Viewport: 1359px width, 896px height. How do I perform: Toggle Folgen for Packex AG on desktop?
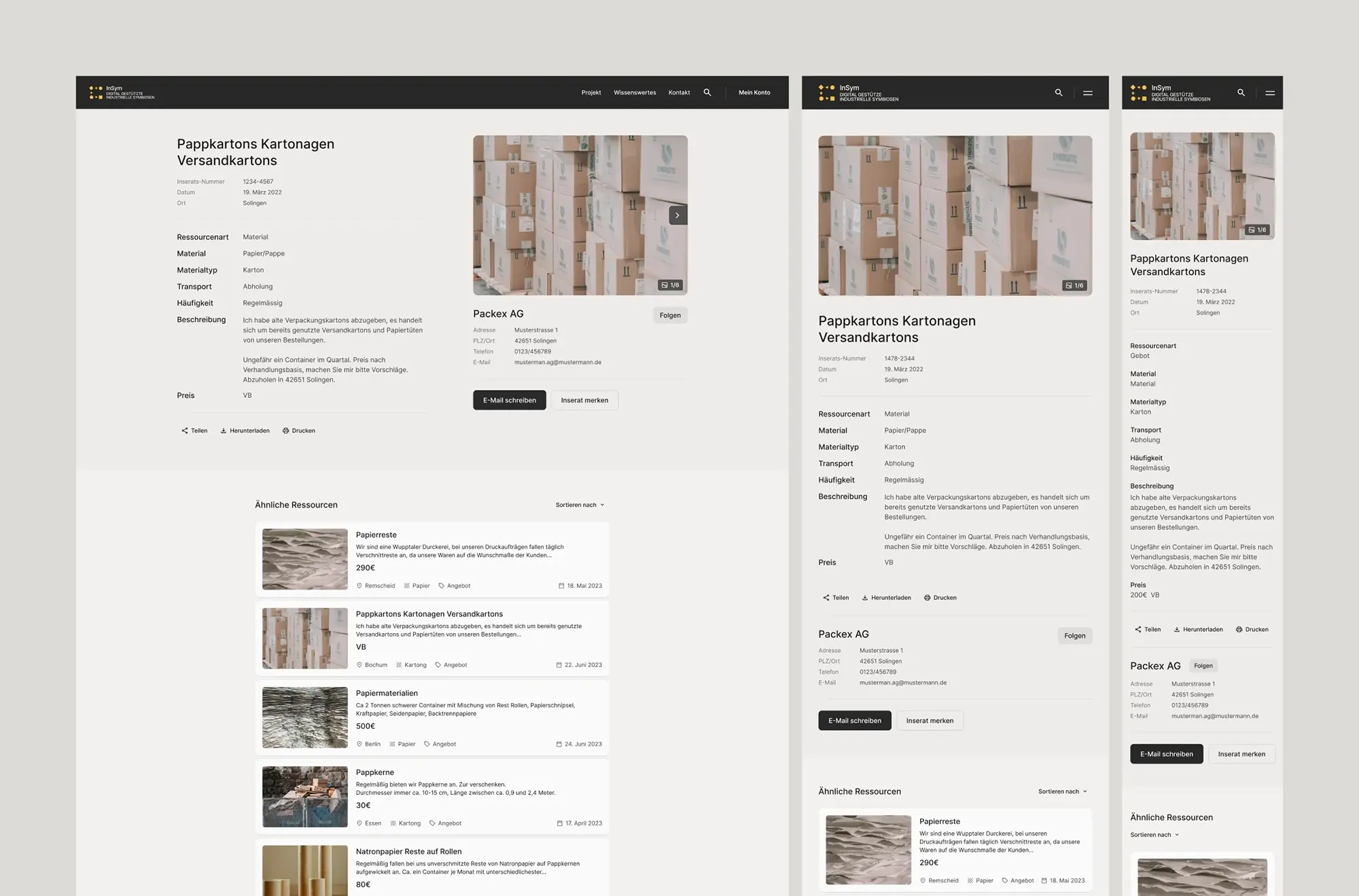point(670,315)
